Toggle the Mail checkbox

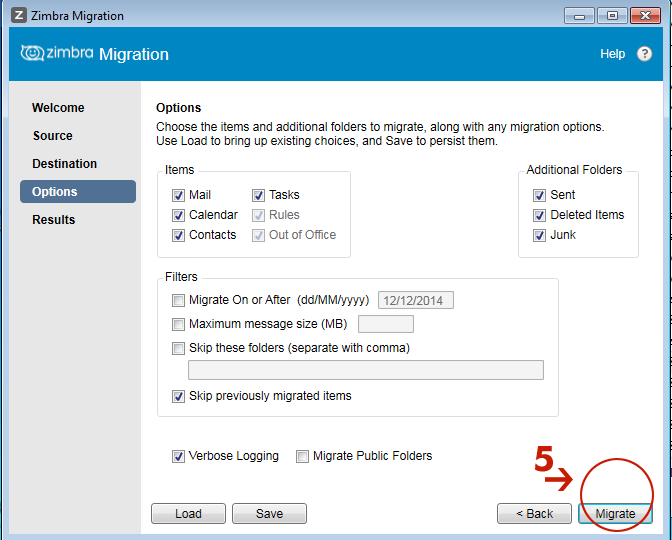pos(178,195)
